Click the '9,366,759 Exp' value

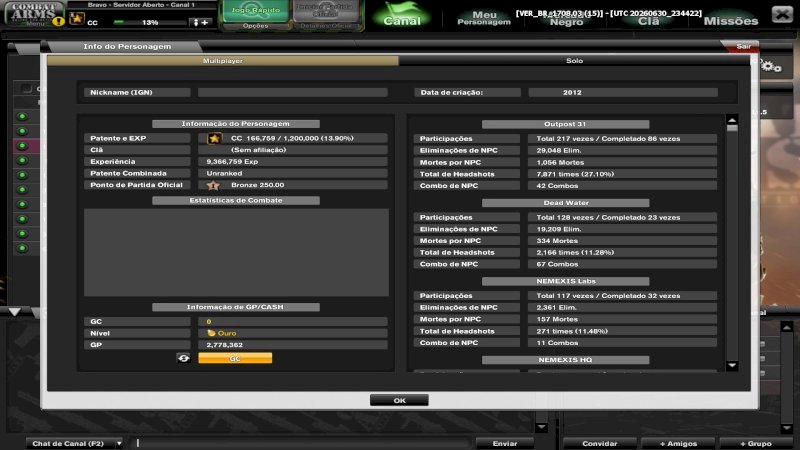pyautogui.click(x=232, y=161)
